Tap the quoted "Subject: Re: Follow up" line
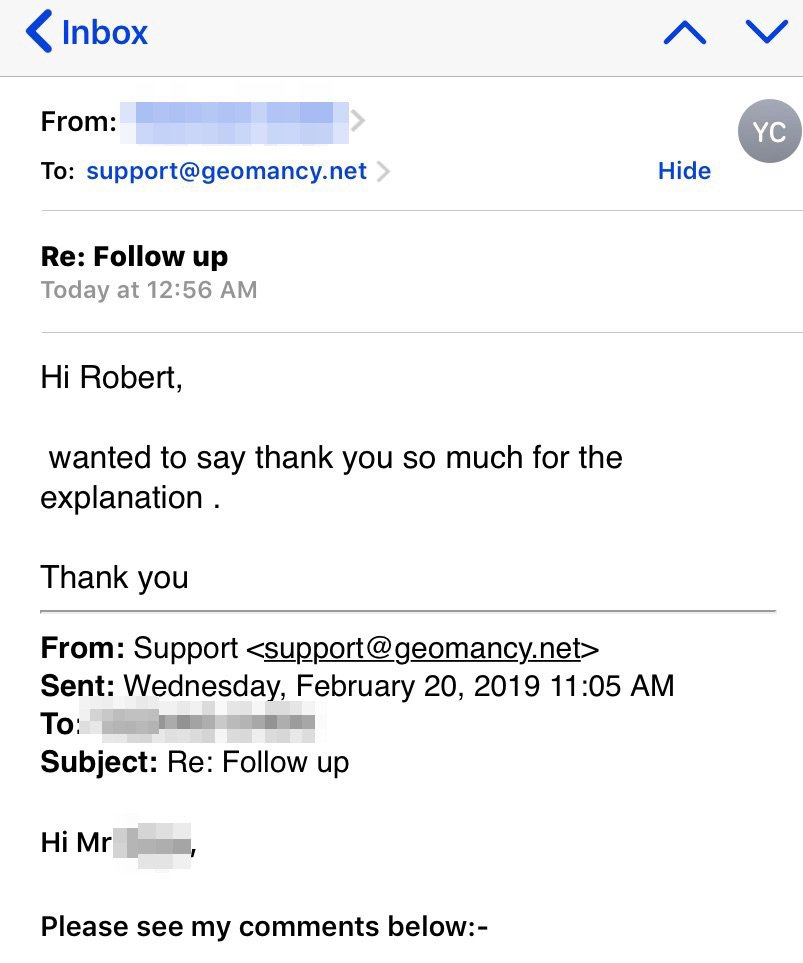The image size is (803, 963). pyautogui.click(x=195, y=762)
